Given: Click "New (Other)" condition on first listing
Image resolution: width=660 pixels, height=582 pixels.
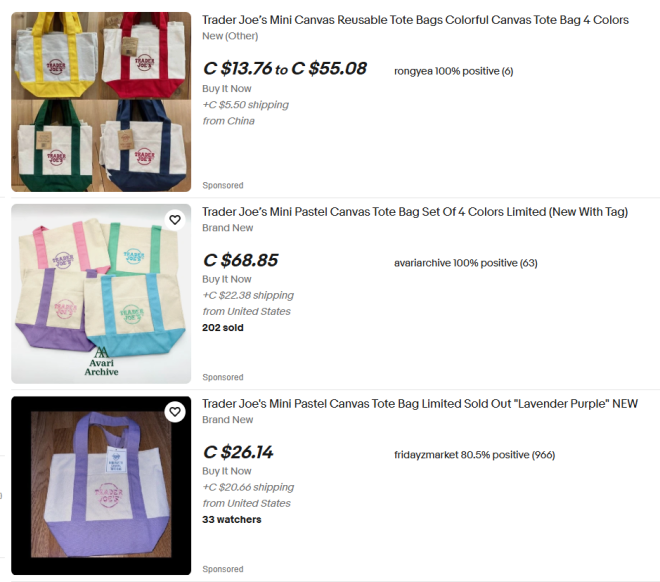Looking at the screenshot, I should click(230, 36).
